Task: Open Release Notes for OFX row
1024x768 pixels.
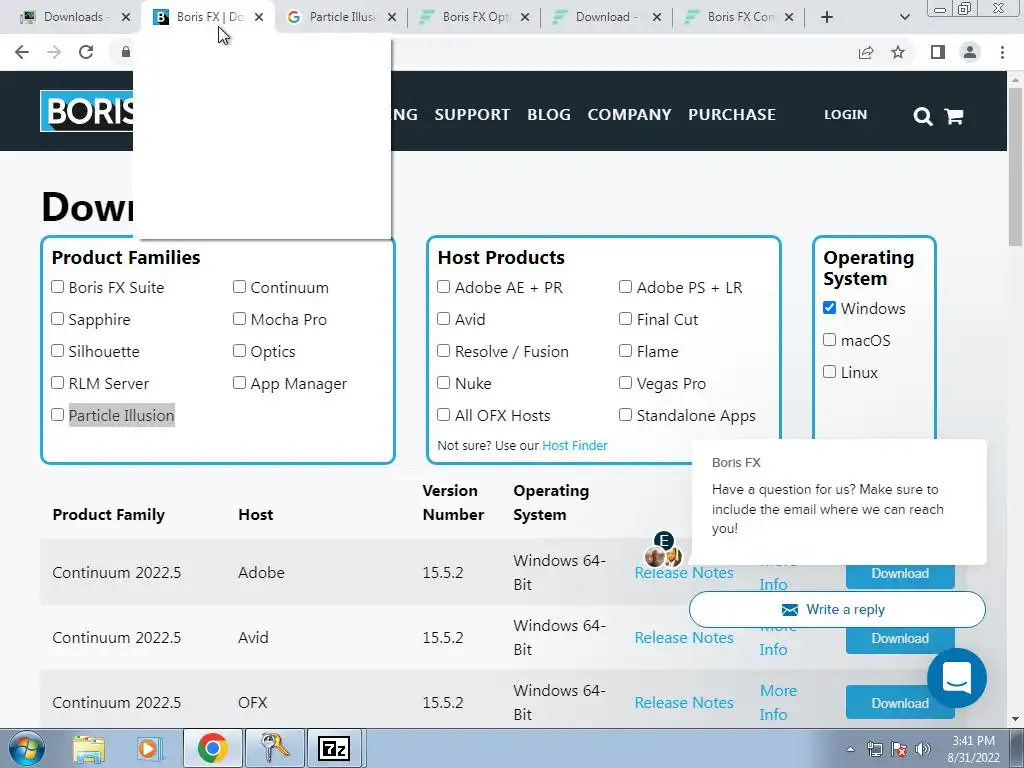Action: click(x=684, y=703)
